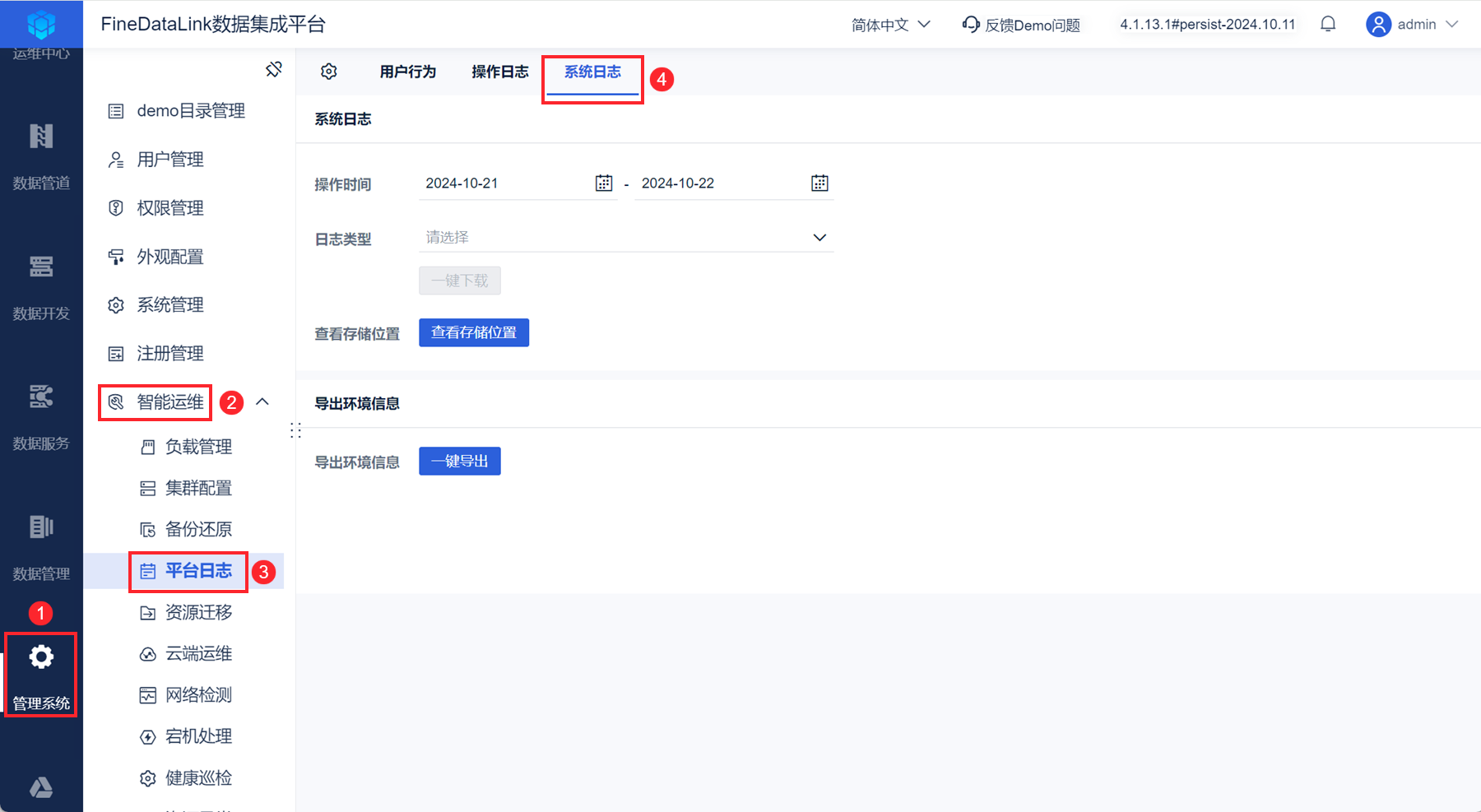Open the 简体中文 language dropdown

point(890,25)
